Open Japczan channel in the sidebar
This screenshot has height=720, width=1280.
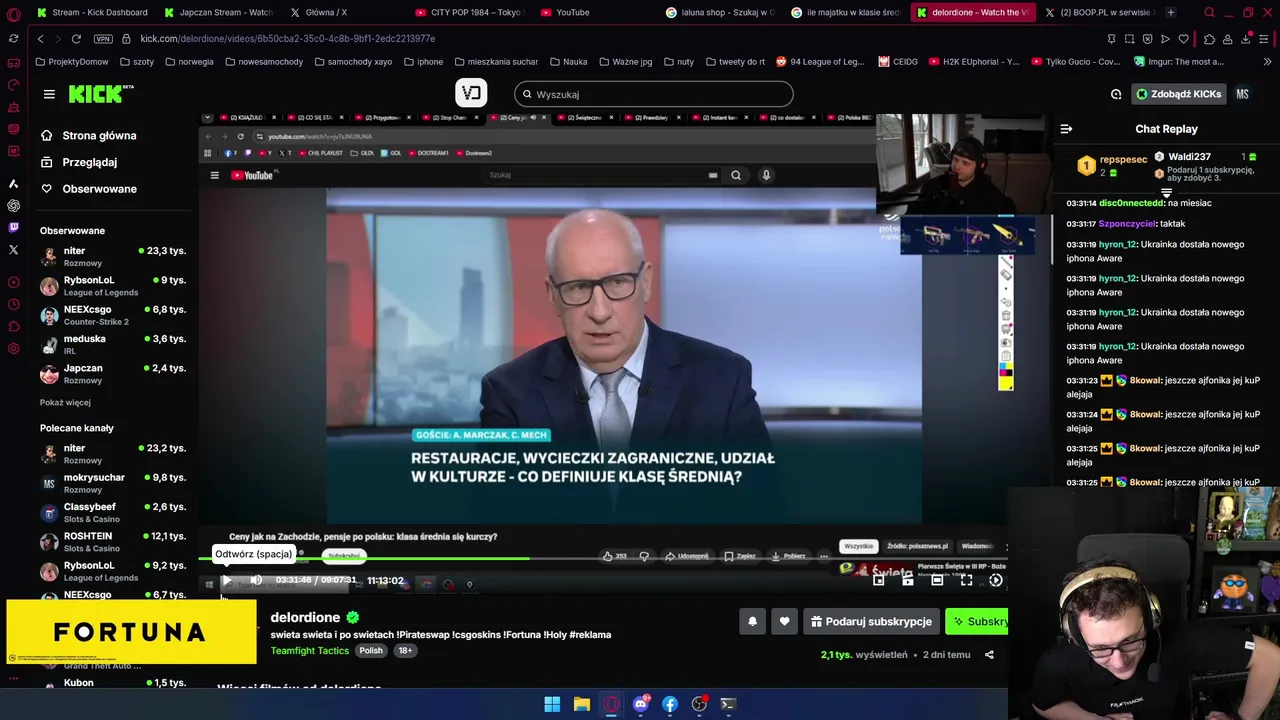113,373
